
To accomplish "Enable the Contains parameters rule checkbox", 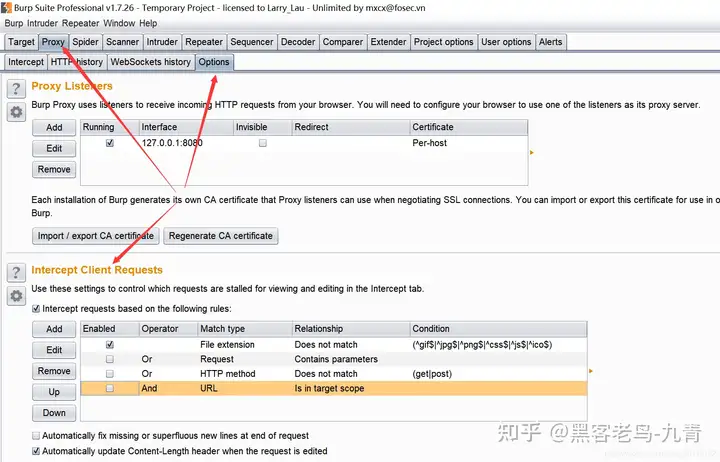I will (110, 359).
